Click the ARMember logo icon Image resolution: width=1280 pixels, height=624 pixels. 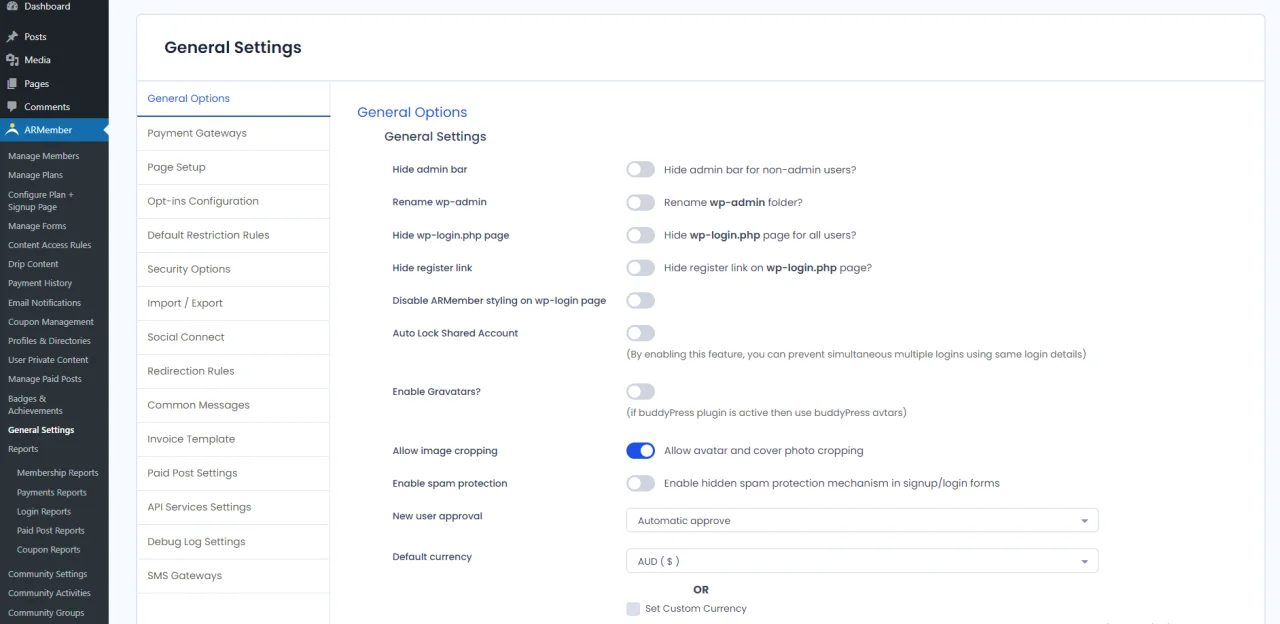(x=12, y=129)
